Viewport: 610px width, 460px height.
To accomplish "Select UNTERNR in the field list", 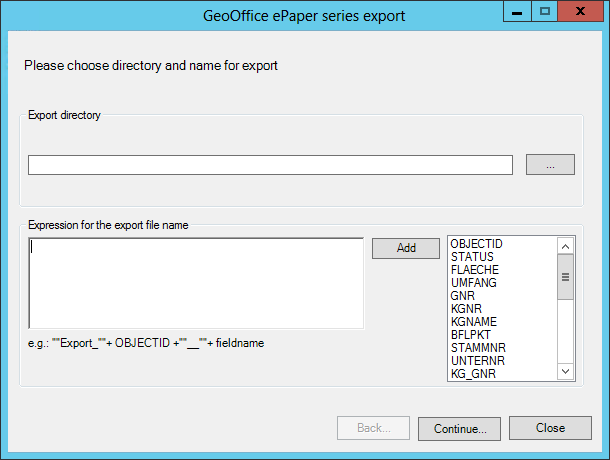I will pyautogui.click(x=476, y=361).
